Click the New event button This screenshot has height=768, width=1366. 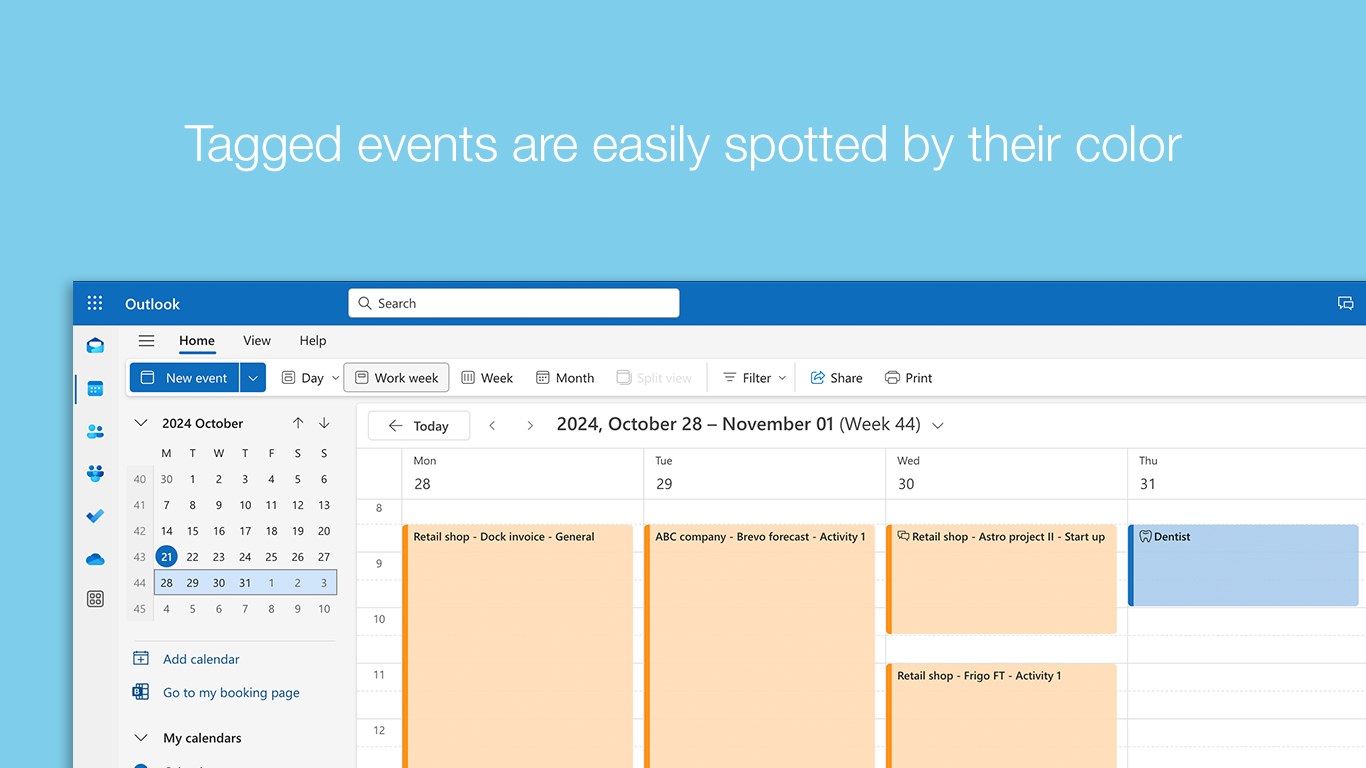[184, 378]
